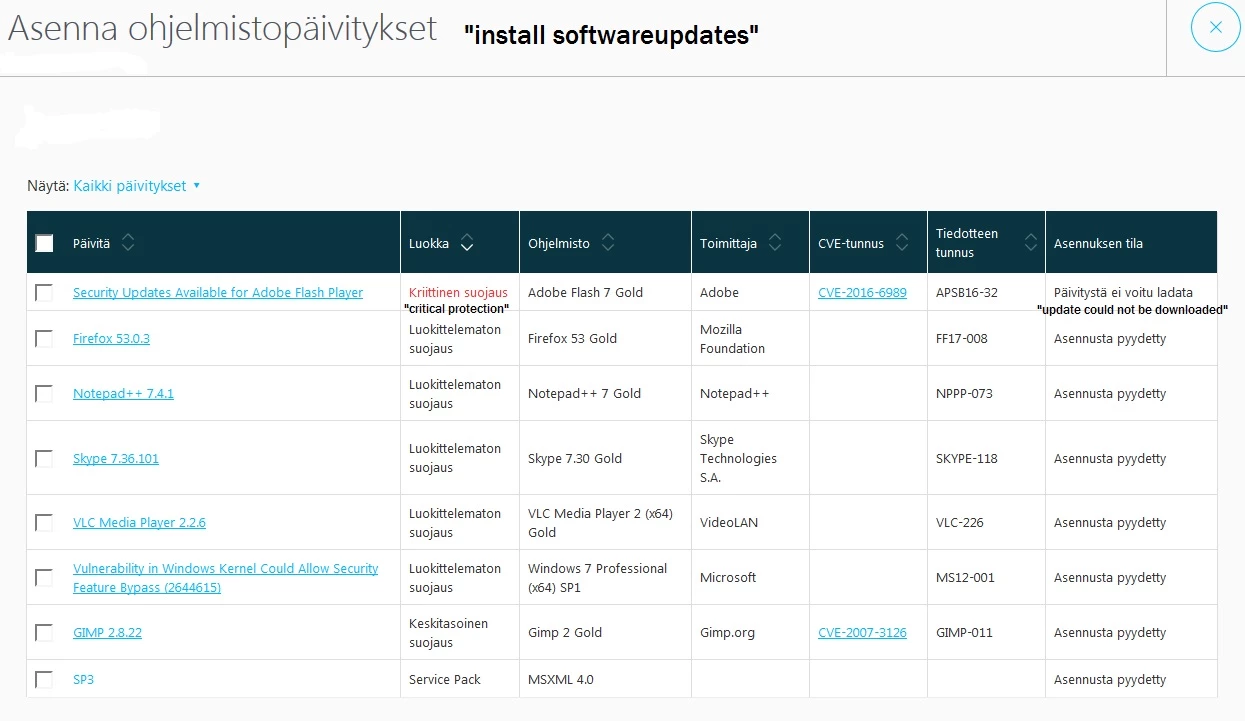The width and height of the screenshot is (1245, 721).
Task: Click the NPPP-073 bulletin ID
Action: (x=964, y=394)
